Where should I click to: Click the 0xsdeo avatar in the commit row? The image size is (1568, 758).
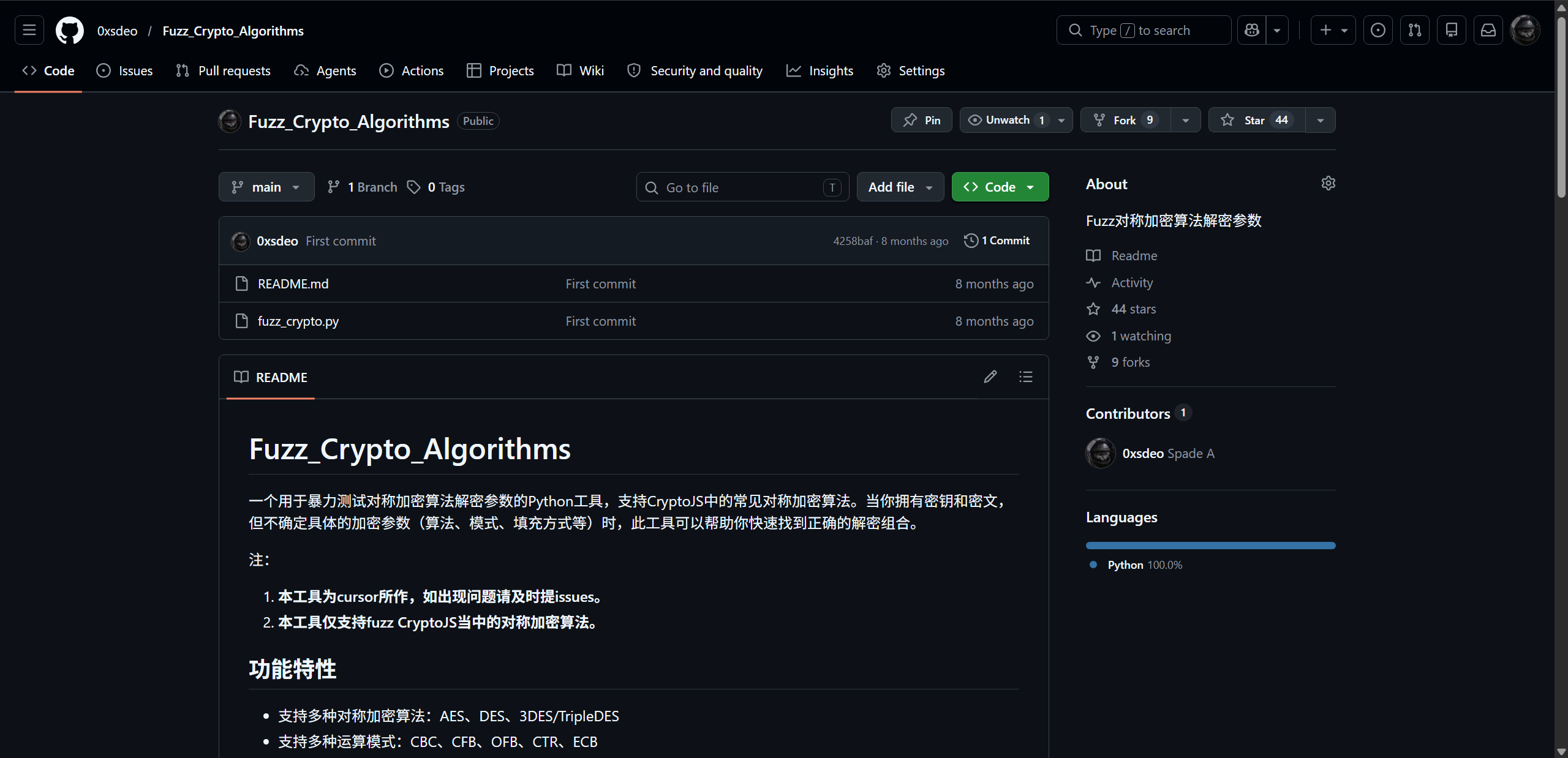241,241
